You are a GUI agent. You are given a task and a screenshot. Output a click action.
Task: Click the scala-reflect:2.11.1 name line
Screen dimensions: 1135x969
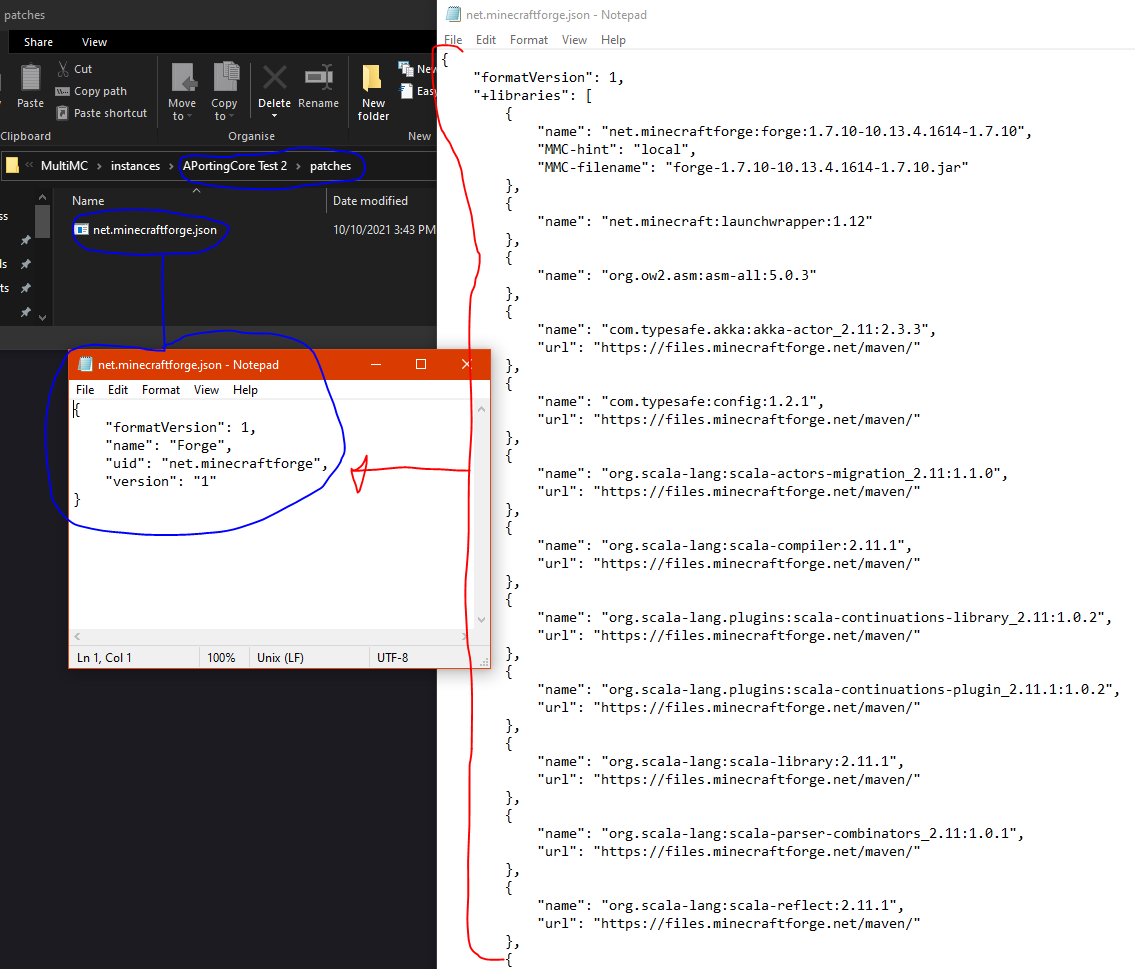click(720, 905)
